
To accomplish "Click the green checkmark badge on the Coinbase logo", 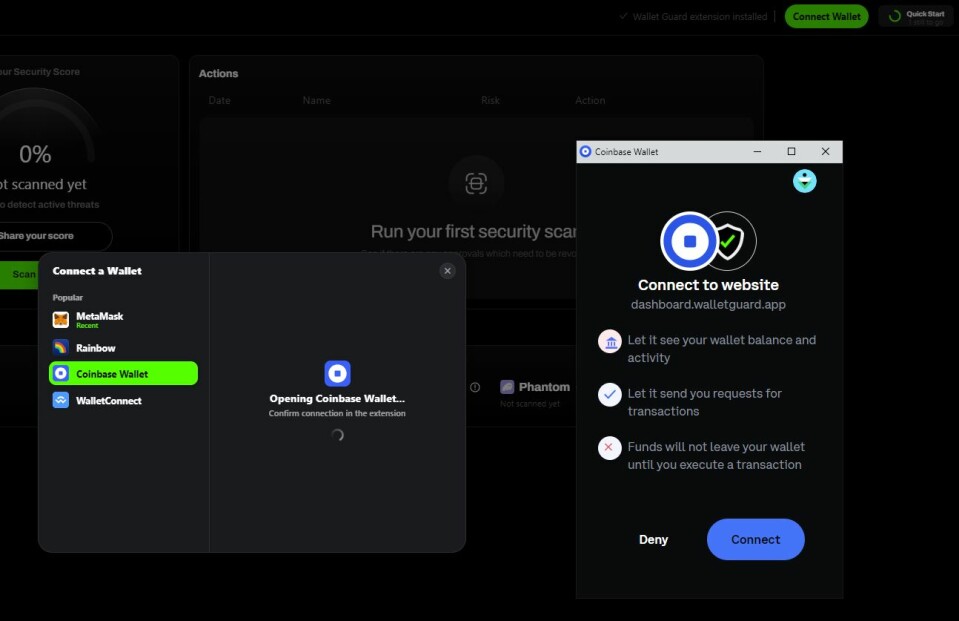I will tap(731, 240).
